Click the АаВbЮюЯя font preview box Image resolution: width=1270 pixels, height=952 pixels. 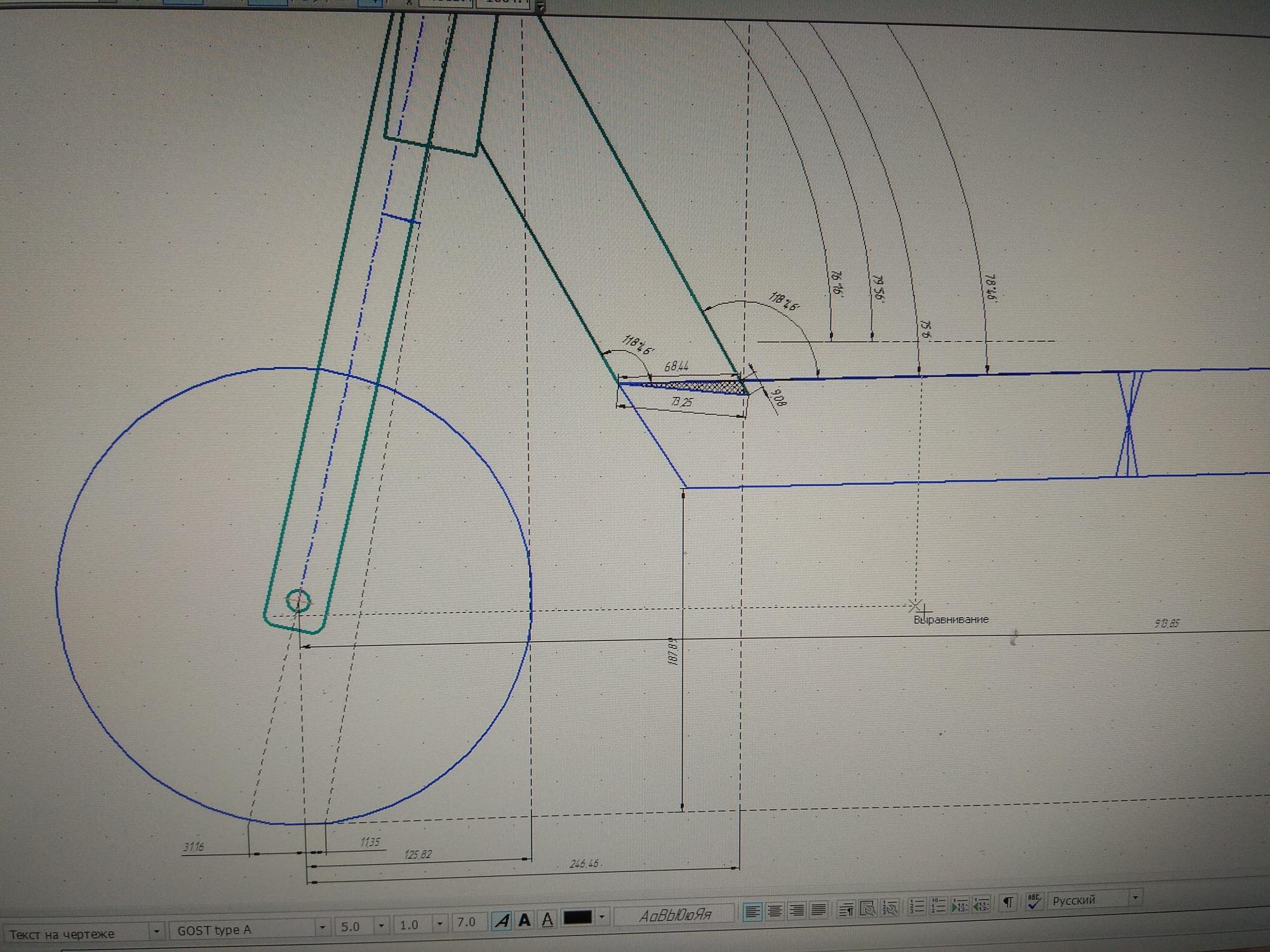[x=675, y=915]
